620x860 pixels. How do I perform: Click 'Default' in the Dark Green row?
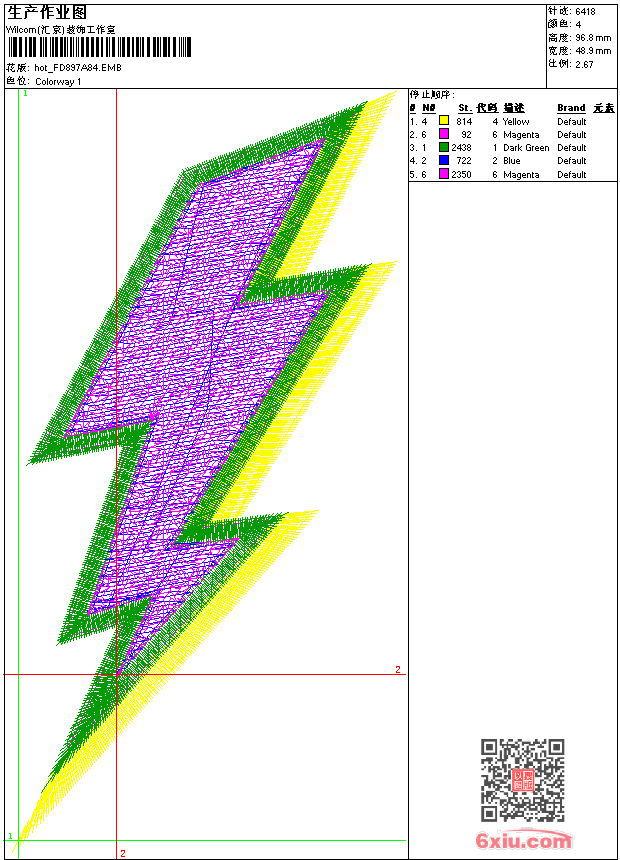coord(572,148)
